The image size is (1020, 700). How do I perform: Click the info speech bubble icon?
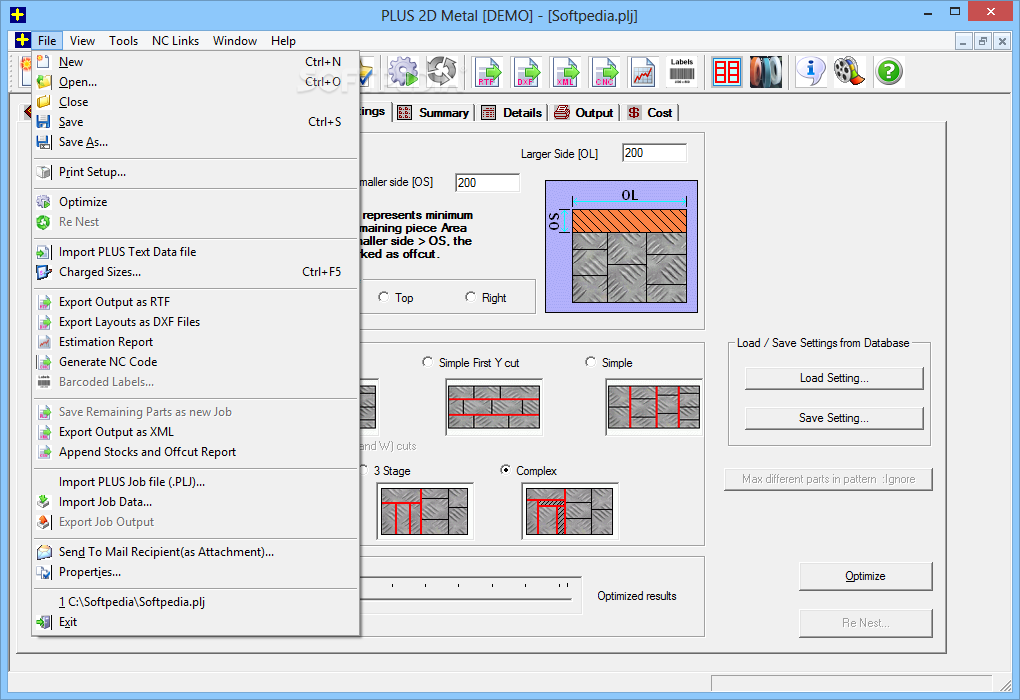(811, 72)
